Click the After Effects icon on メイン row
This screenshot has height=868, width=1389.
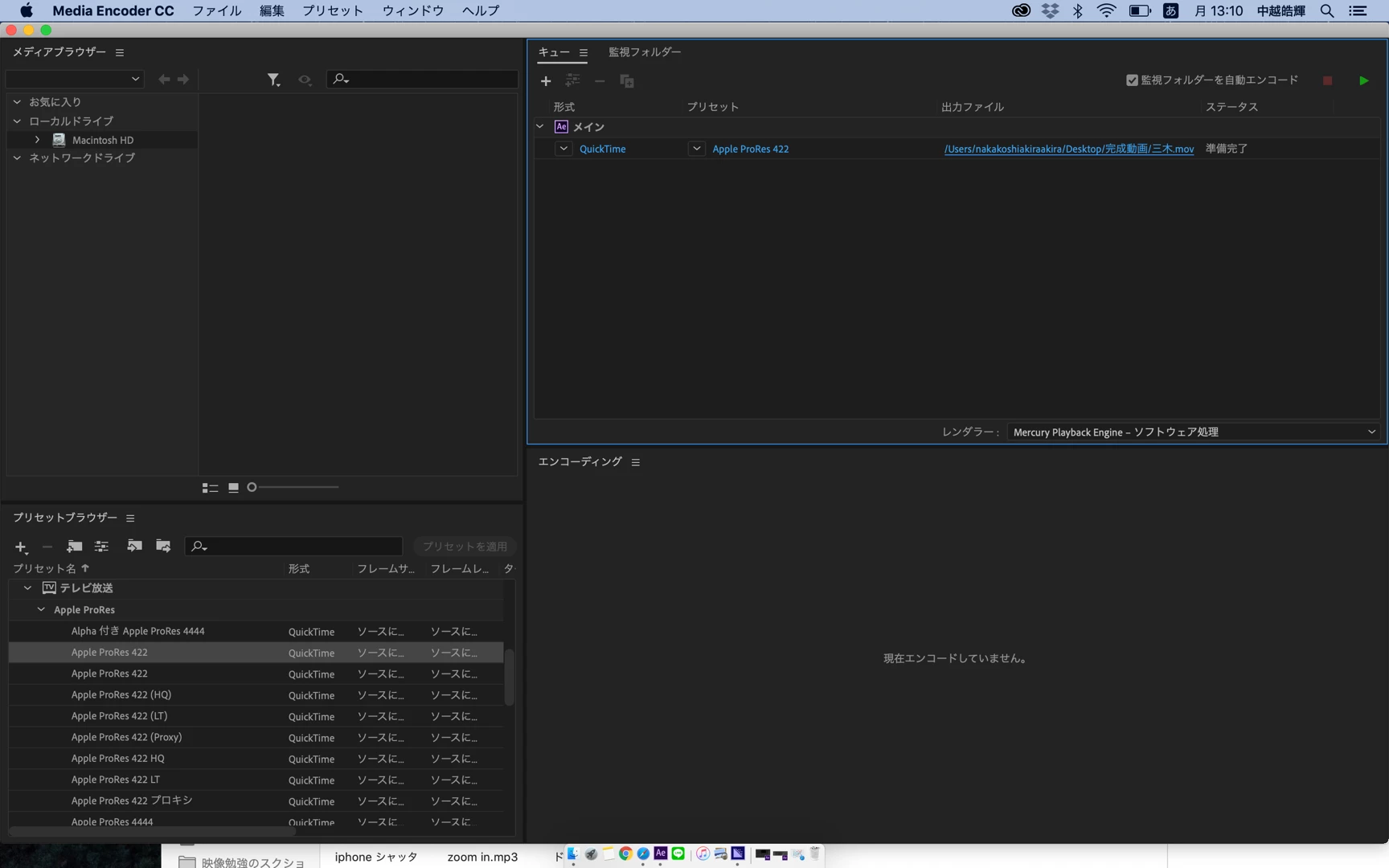(x=562, y=127)
